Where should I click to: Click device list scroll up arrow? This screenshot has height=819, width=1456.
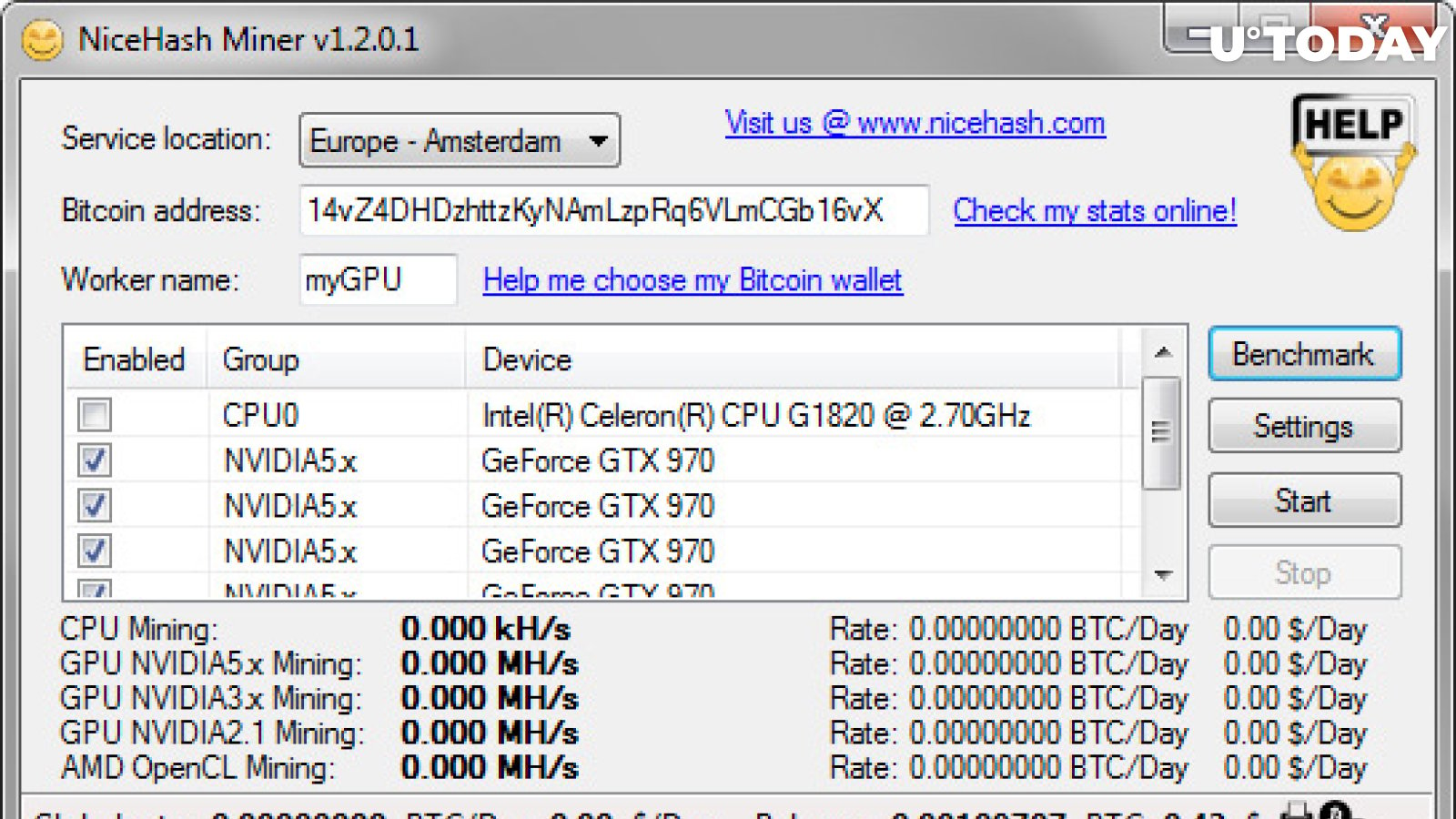1162,352
